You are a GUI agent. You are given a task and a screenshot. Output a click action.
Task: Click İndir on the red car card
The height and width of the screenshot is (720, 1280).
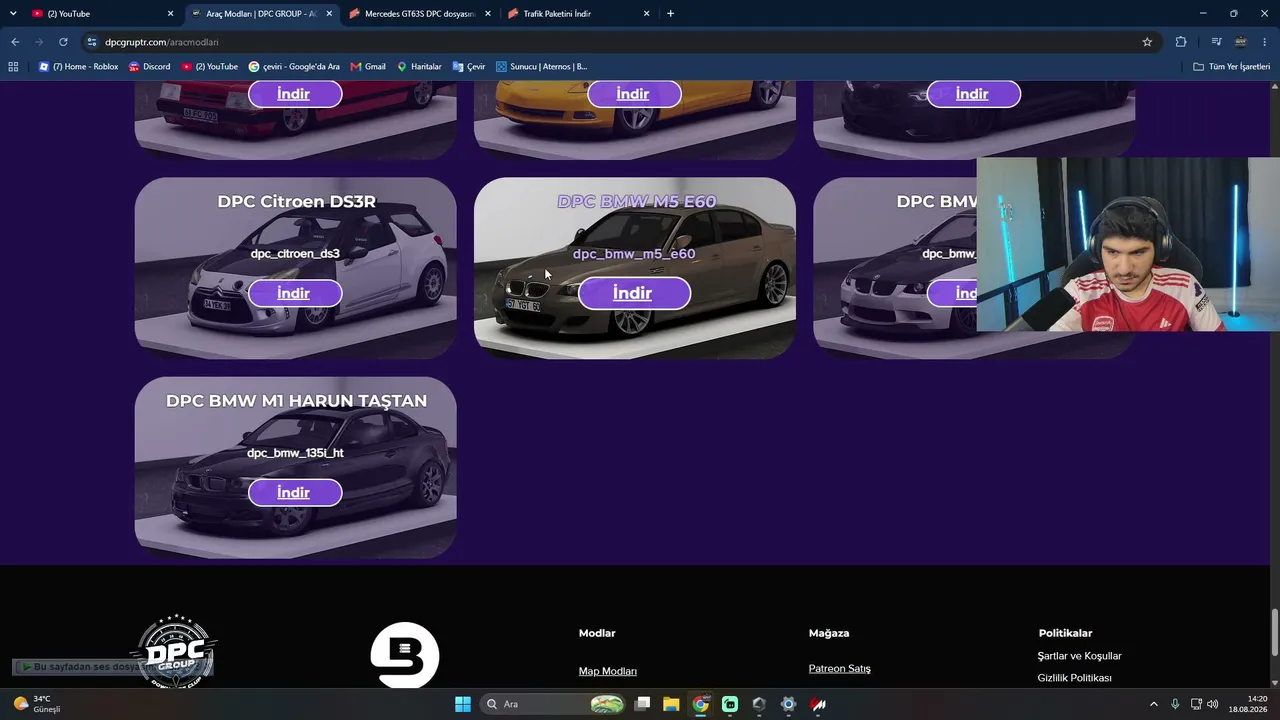[x=294, y=94]
